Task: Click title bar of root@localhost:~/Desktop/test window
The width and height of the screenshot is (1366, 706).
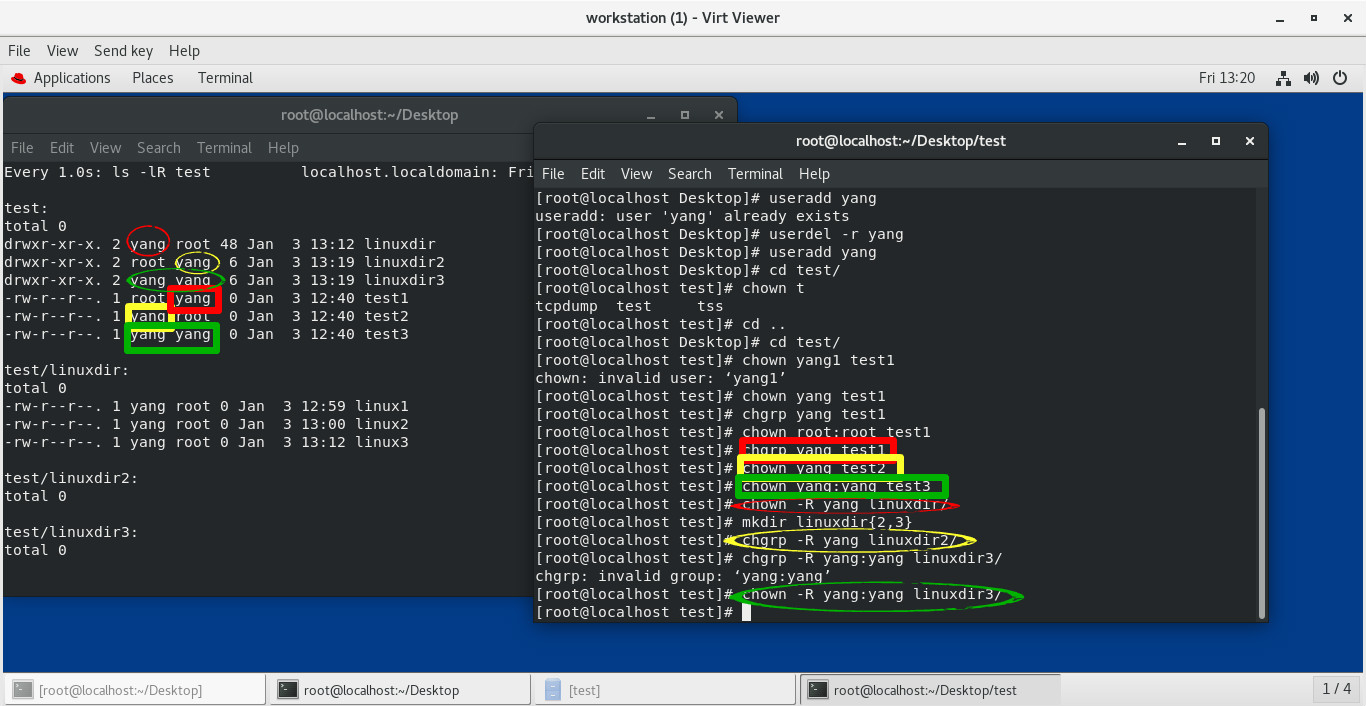Action: 900,141
